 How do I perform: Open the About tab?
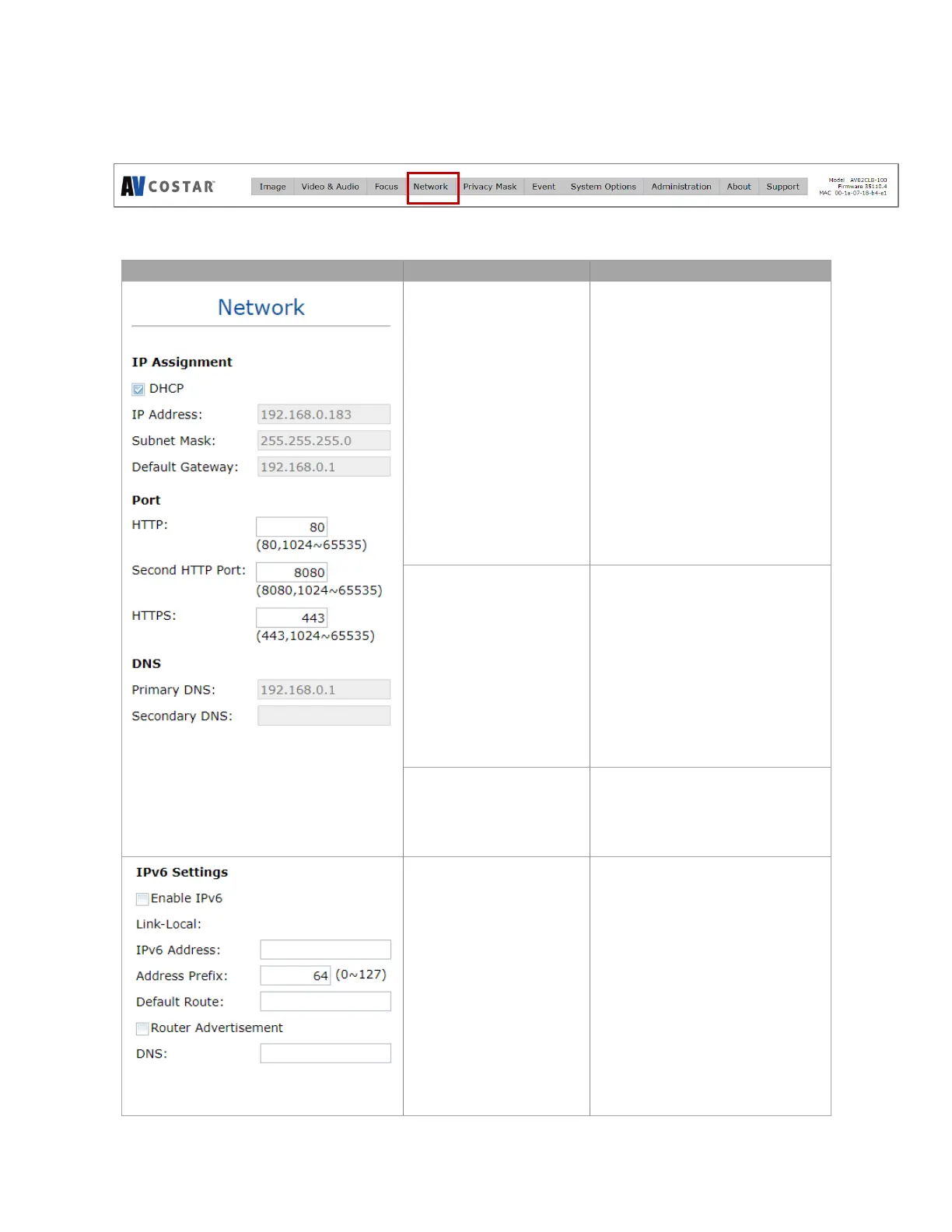[x=738, y=187]
